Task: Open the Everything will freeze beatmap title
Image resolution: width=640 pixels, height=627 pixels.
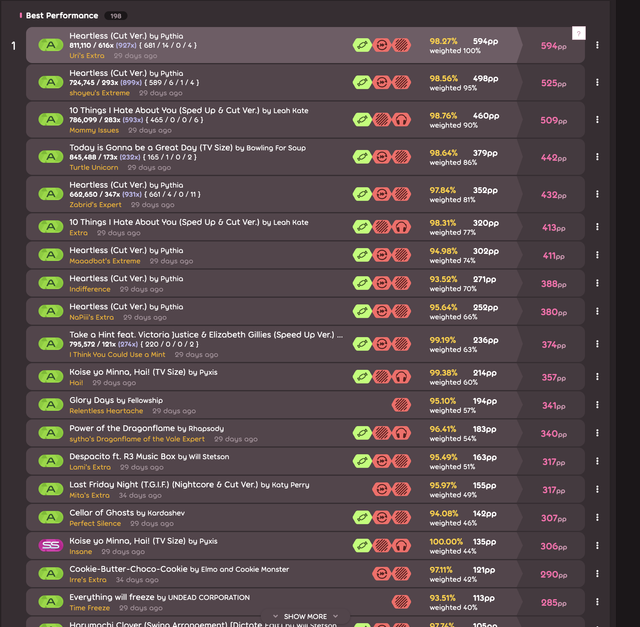Action: 160,597
